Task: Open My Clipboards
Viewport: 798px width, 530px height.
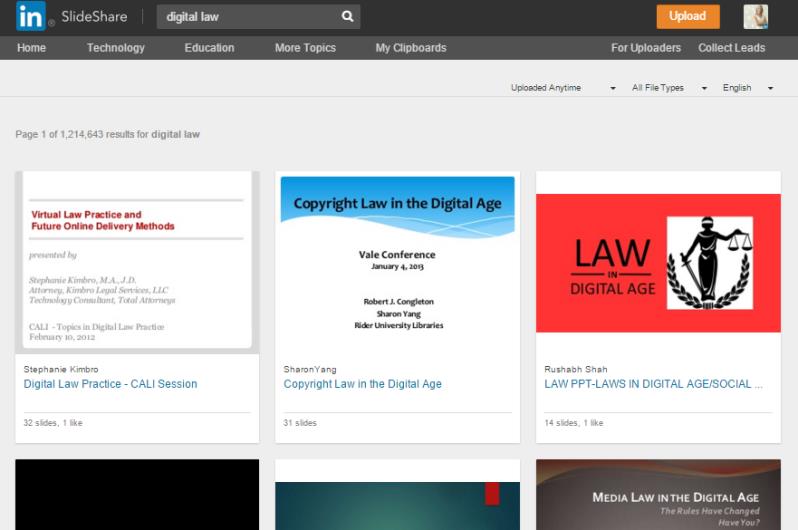Action: [411, 48]
